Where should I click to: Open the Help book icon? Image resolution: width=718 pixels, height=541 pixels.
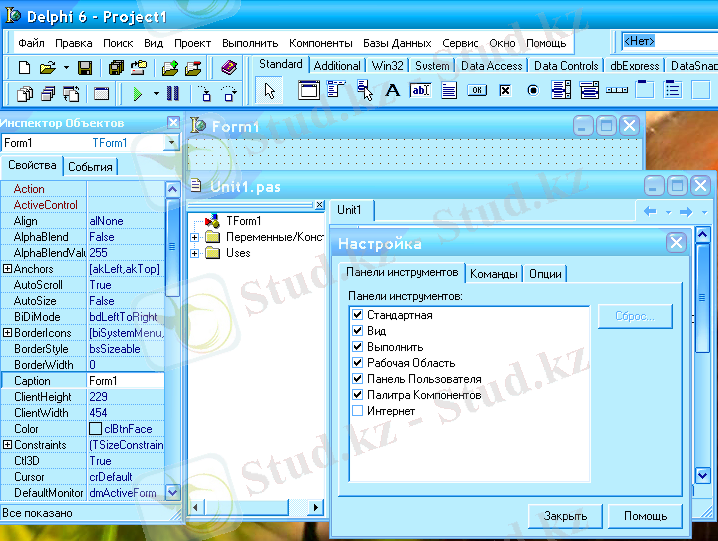pyautogui.click(x=229, y=68)
